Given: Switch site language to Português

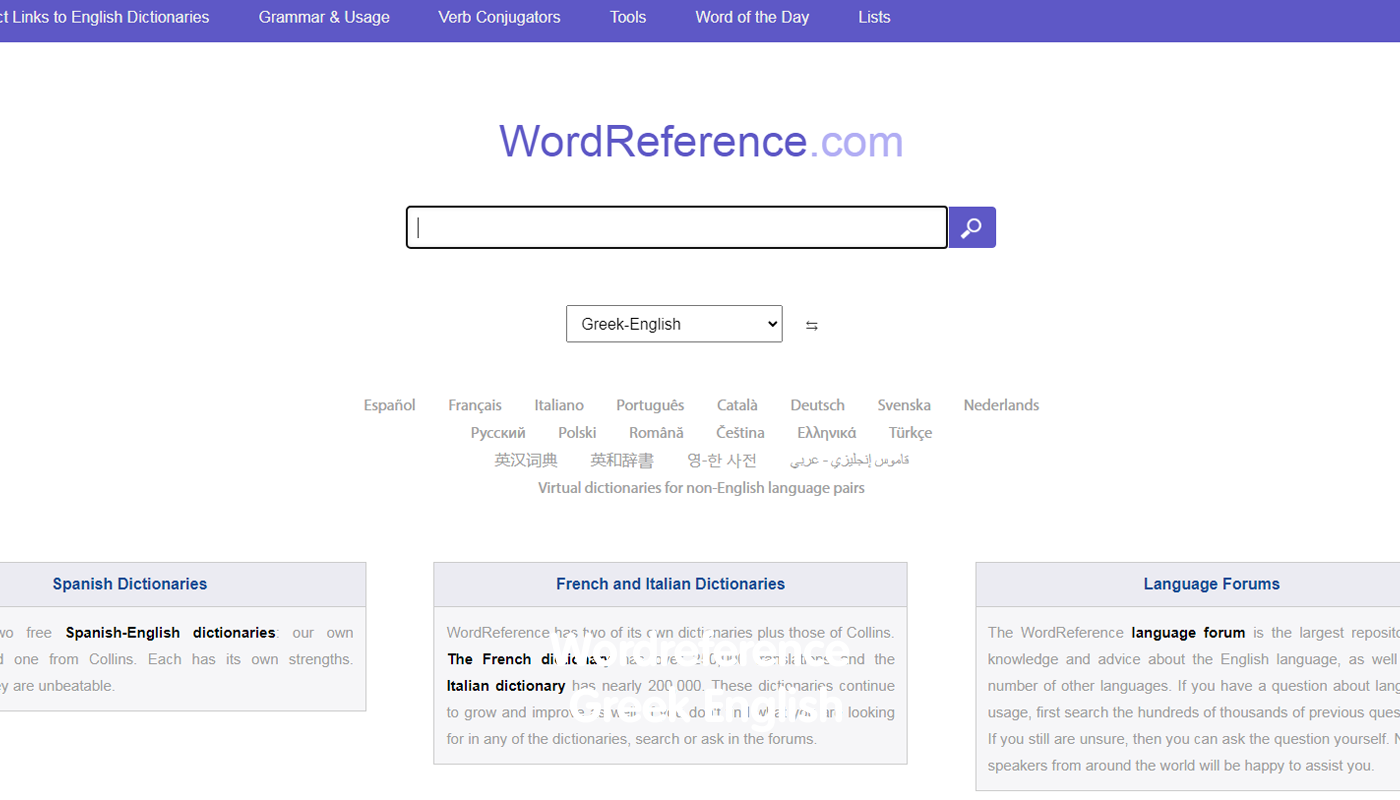Looking at the screenshot, I should (x=650, y=405).
